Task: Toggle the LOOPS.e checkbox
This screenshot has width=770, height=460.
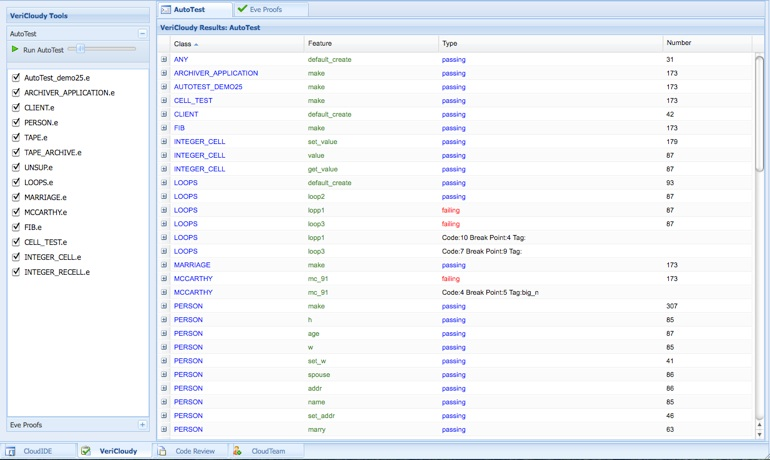Action: (x=16, y=182)
